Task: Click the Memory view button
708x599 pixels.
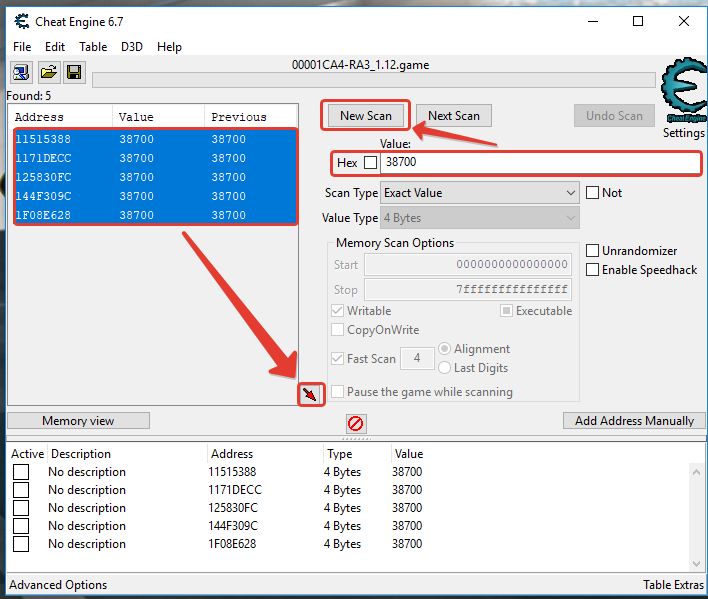Action: (x=78, y=421)
